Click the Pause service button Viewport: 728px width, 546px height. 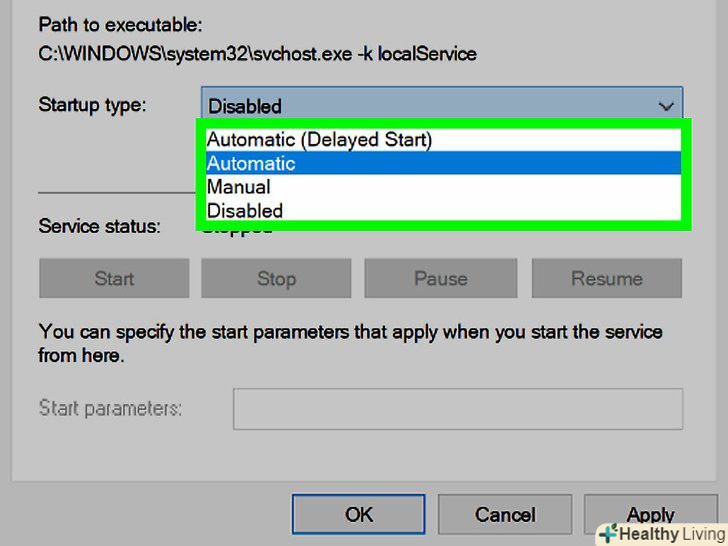(x=439, y=279)
